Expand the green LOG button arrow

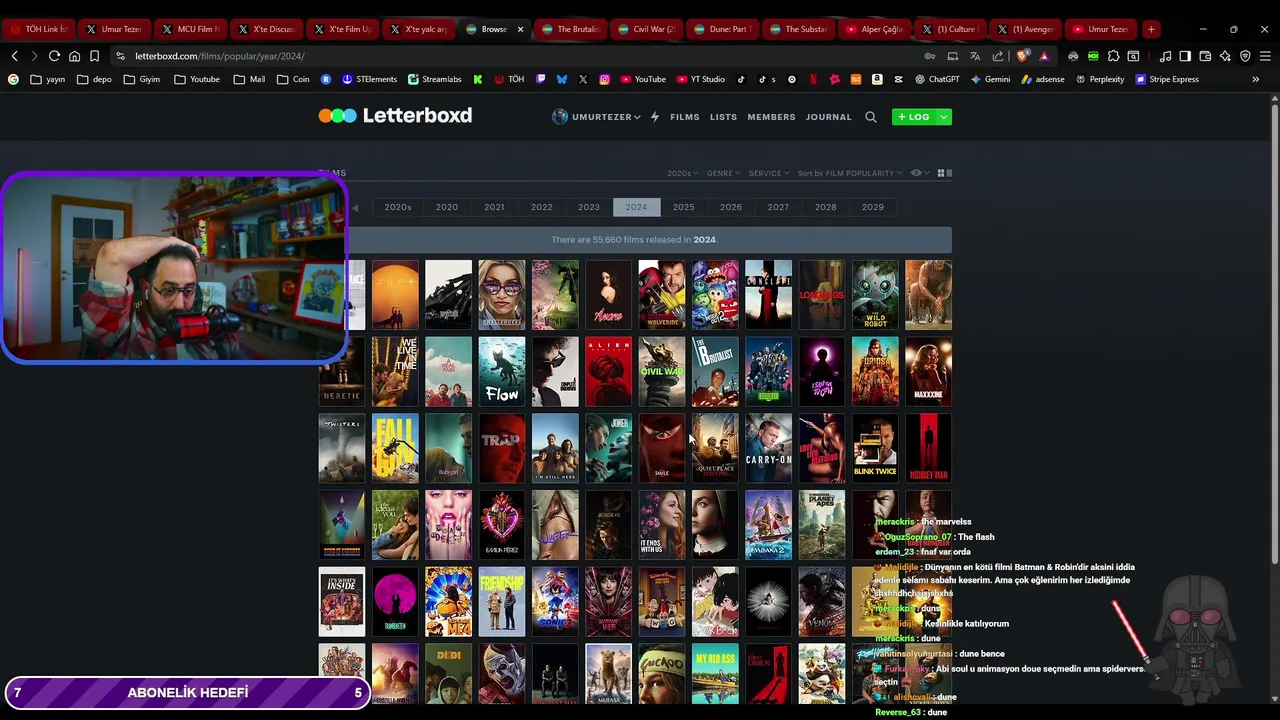(x=943, y=117)
